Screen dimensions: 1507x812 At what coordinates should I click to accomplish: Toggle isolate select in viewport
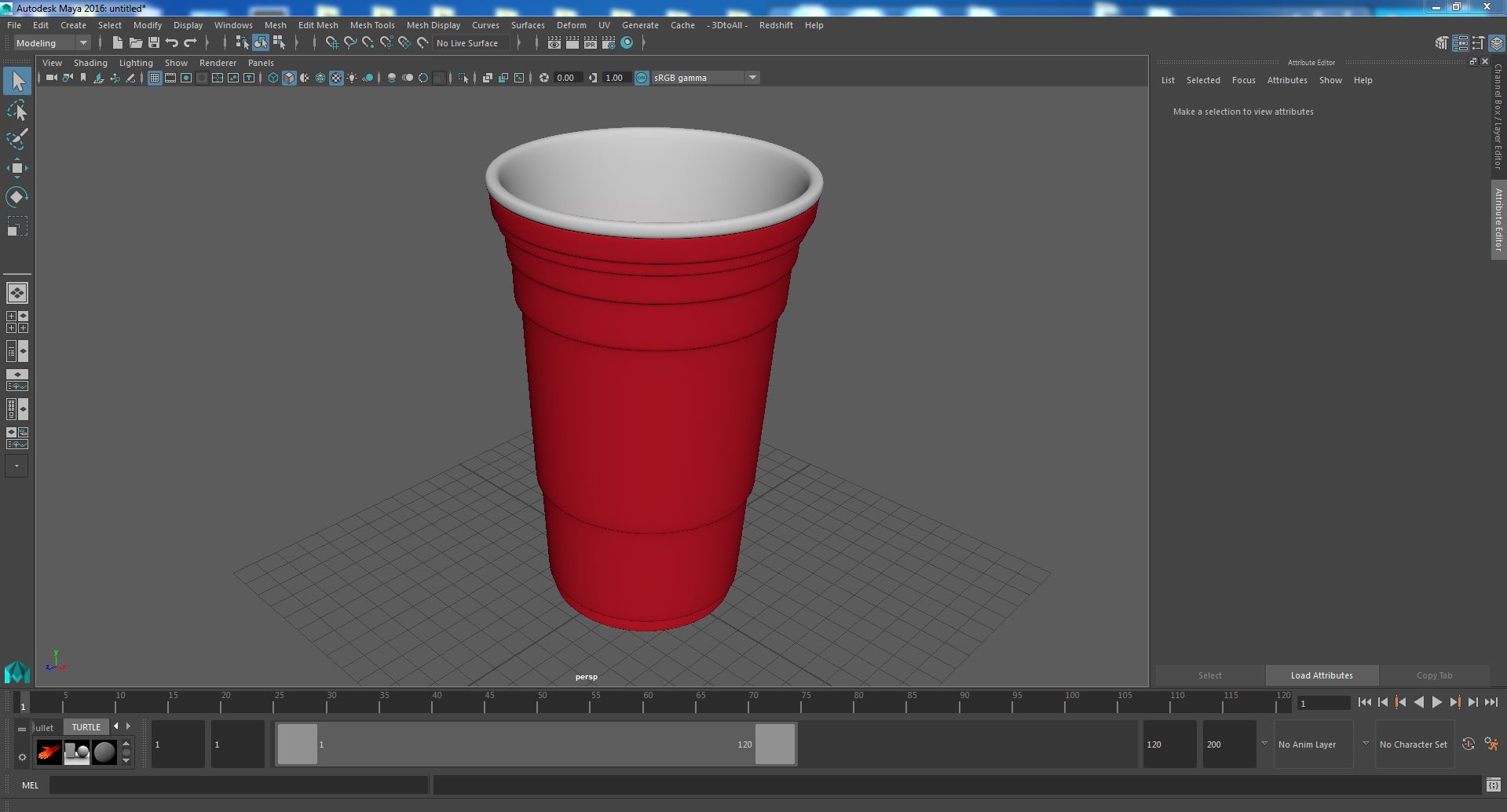pyautogui.click(x=463, y=78)
